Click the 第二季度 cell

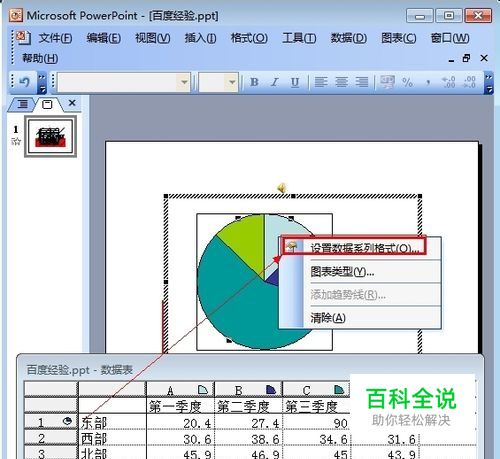pos(248,406)
